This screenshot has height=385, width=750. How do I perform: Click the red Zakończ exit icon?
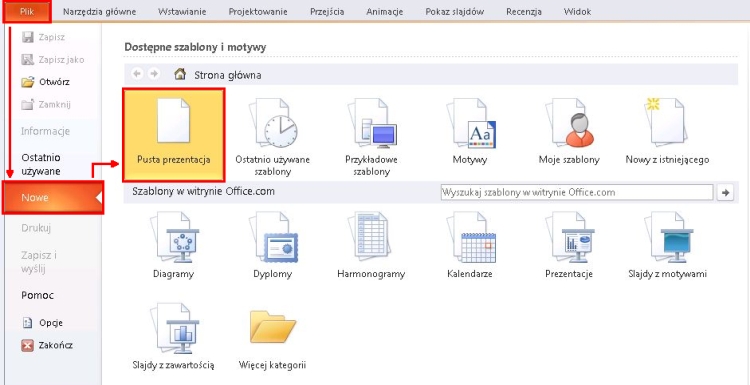28,345
